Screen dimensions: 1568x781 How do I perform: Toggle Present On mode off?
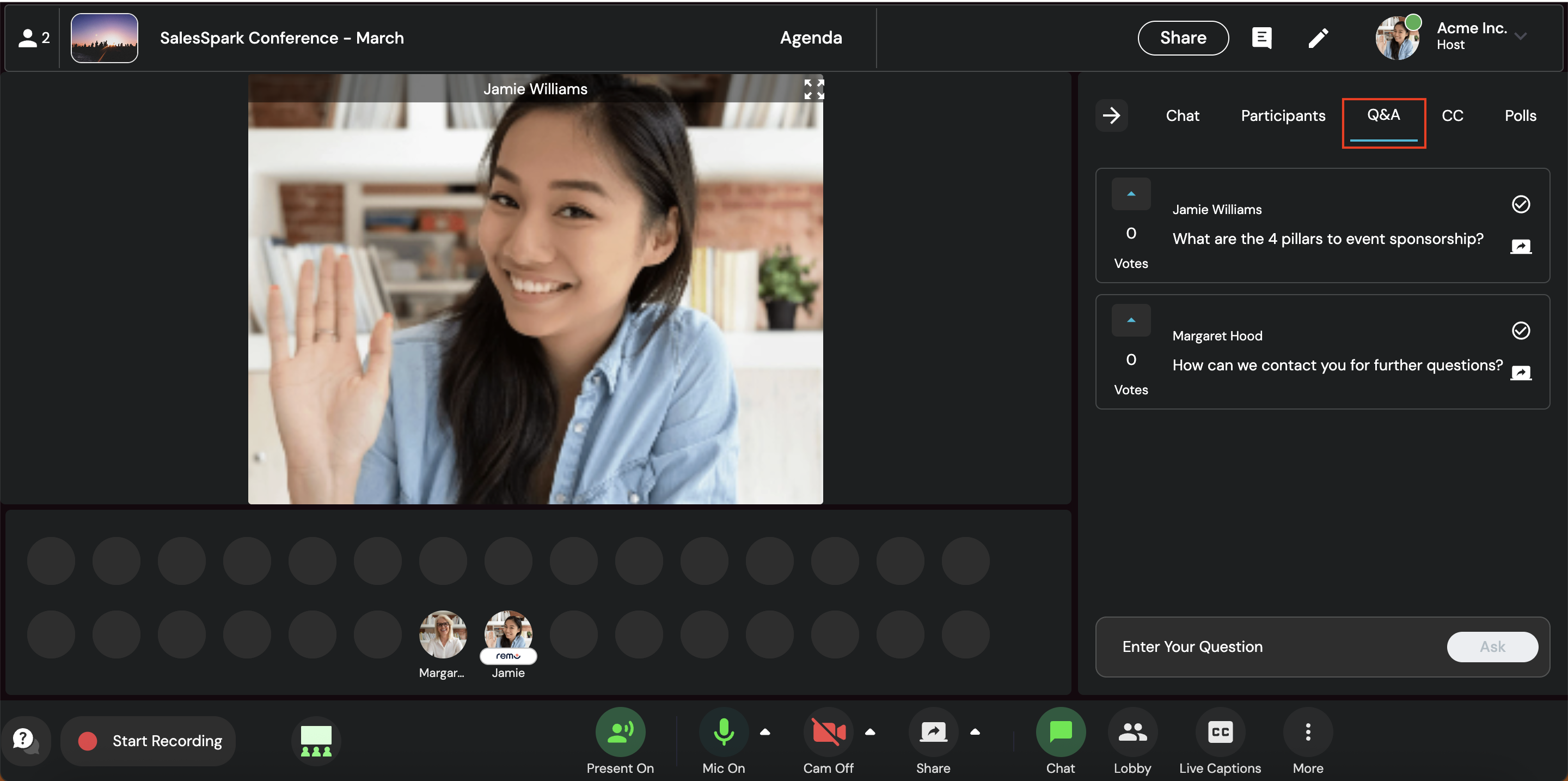point(620,733)
